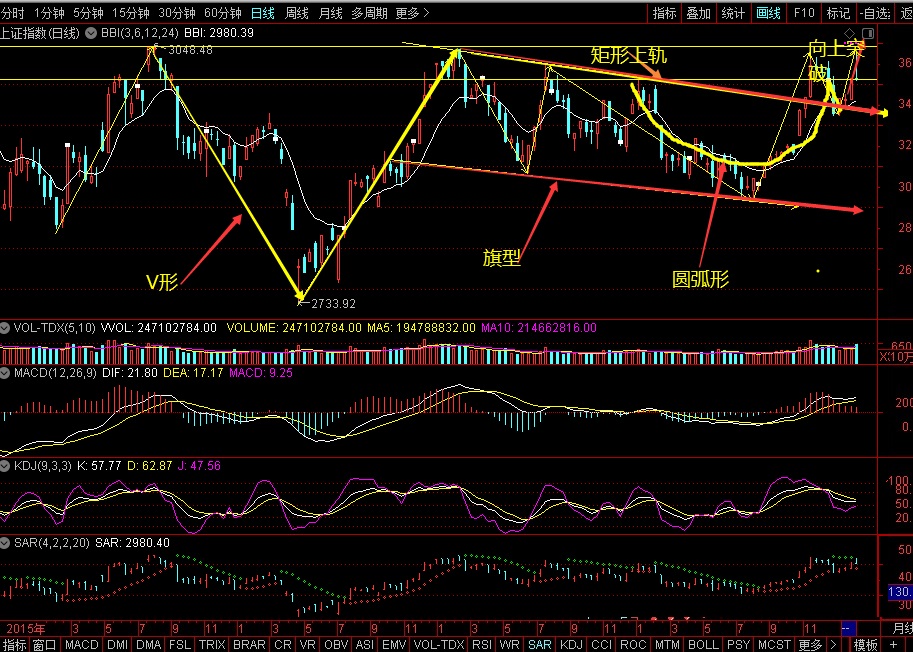Open indicator settings circle beside 上证指数(日线)

91,33
